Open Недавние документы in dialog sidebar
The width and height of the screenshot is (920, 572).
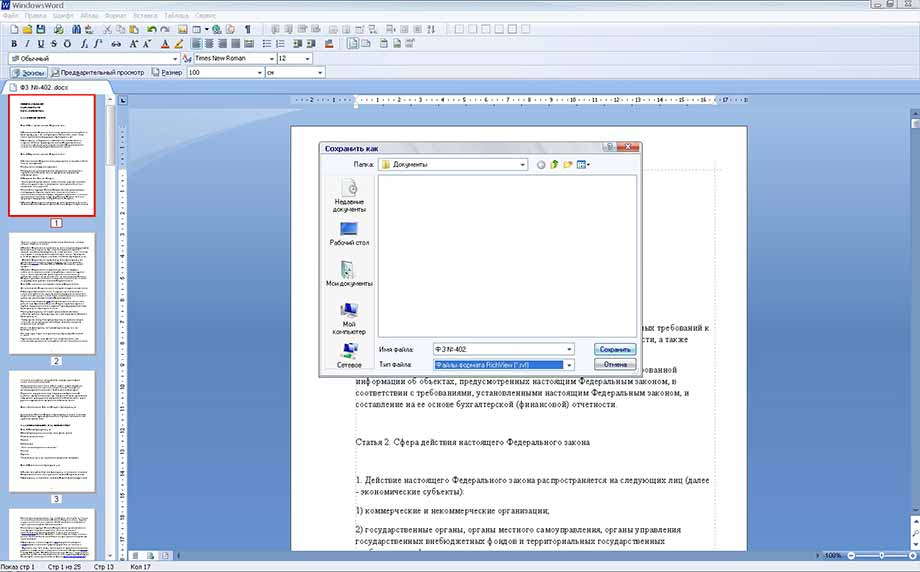point(349,195)
